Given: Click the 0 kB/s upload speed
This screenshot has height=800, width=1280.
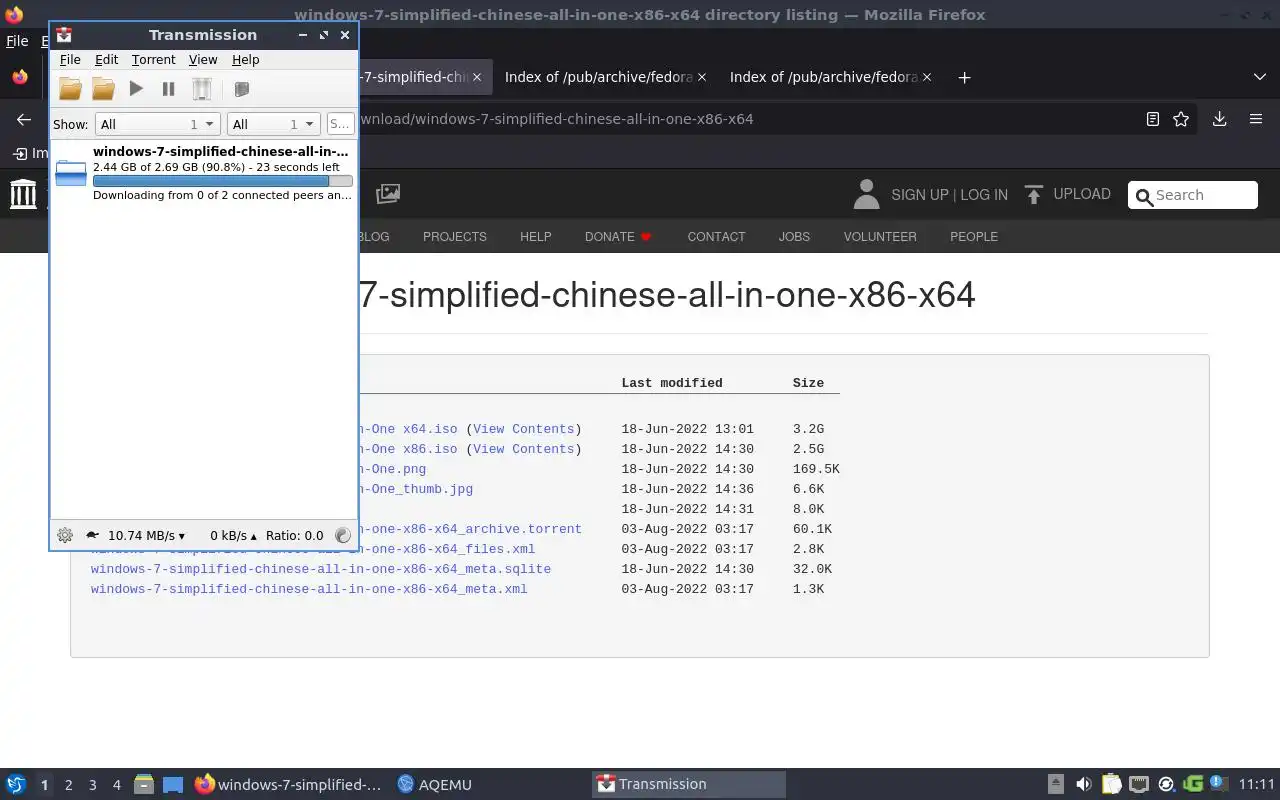Looking at the screenshot, I should (x=233, y=535).
